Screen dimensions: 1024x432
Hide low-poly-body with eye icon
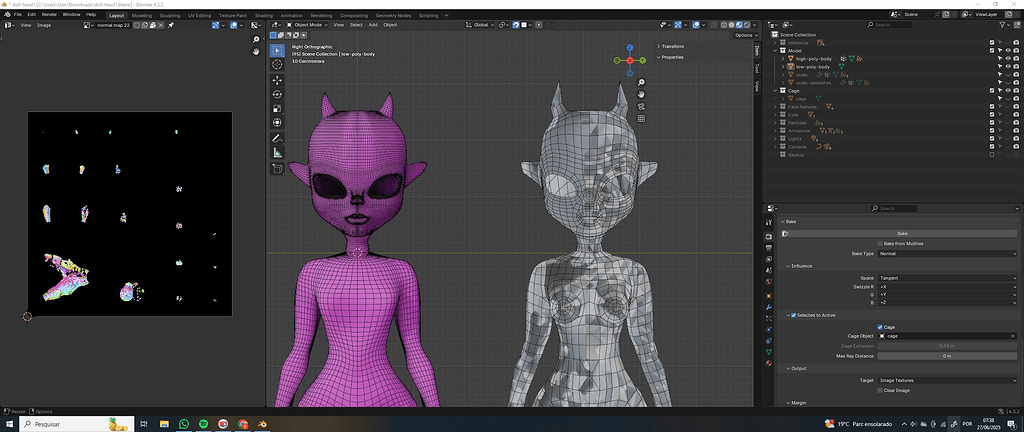click(1008, 67)
